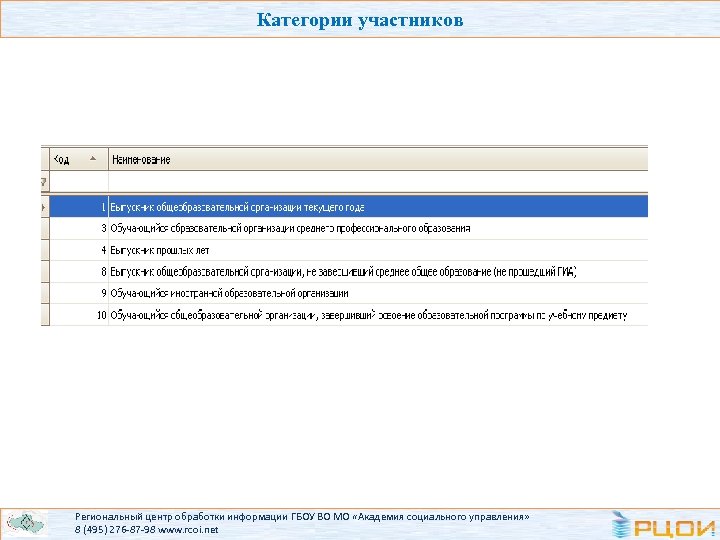Click the filter row indicator icon

[x=44, y=182]
